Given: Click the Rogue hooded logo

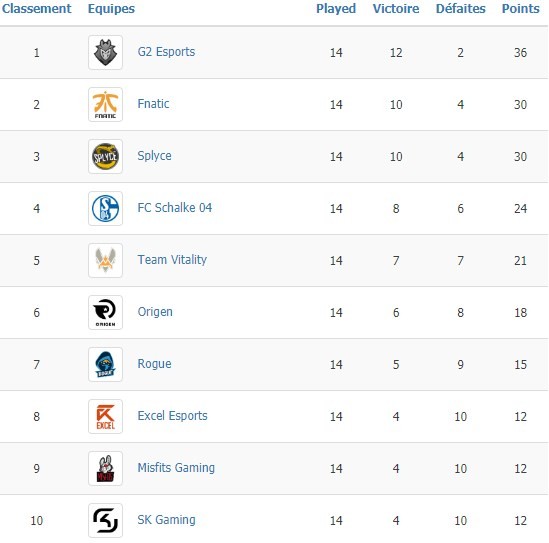Looking at the screenshot, I should click(105, 364).
